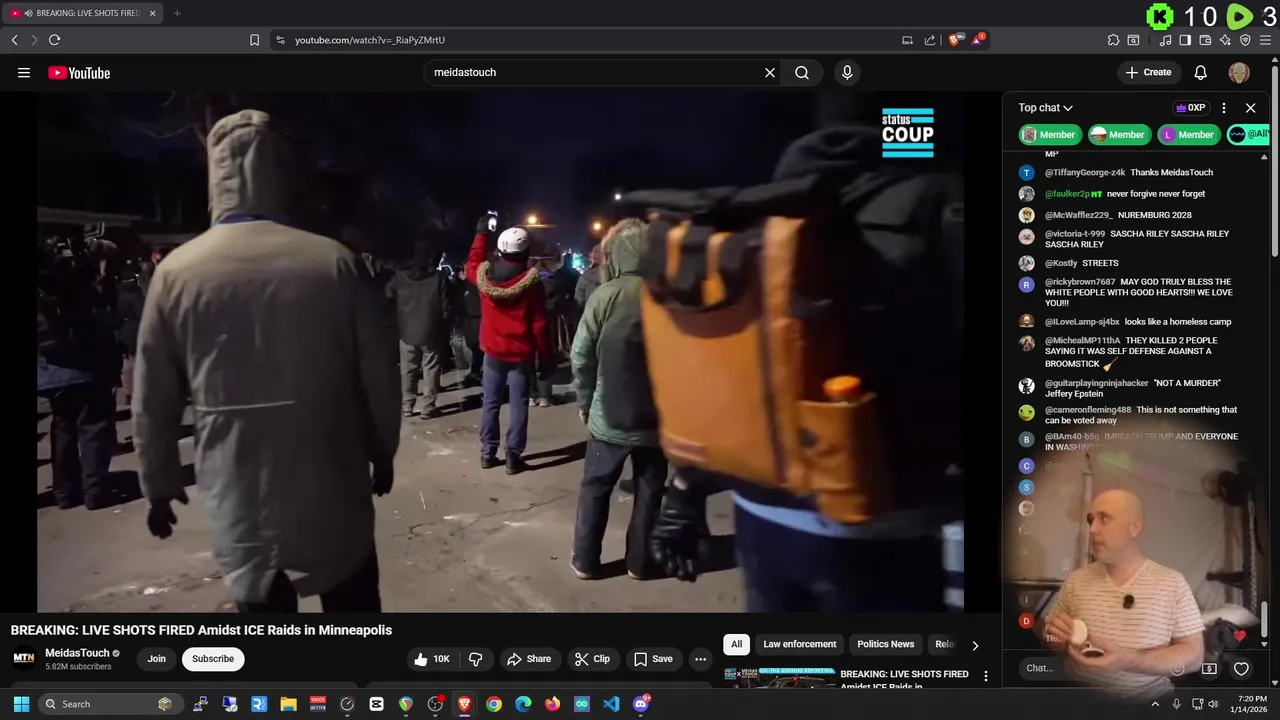Close the live chat panel
The width and height of the screenshot is (1280, 720).
click(1250, 108)
